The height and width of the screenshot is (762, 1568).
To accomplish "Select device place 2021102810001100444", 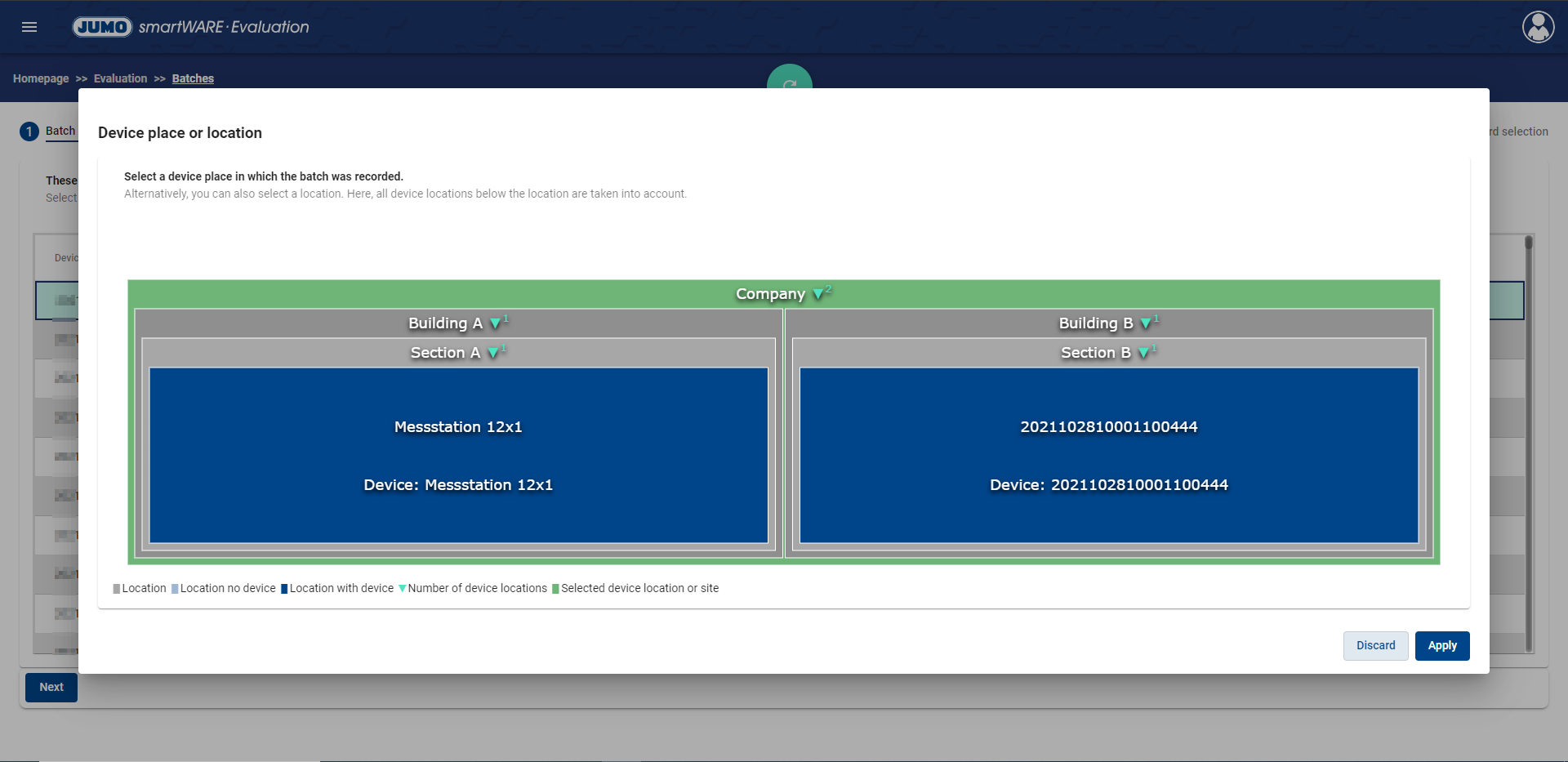I will click(x=1108, y=455).
